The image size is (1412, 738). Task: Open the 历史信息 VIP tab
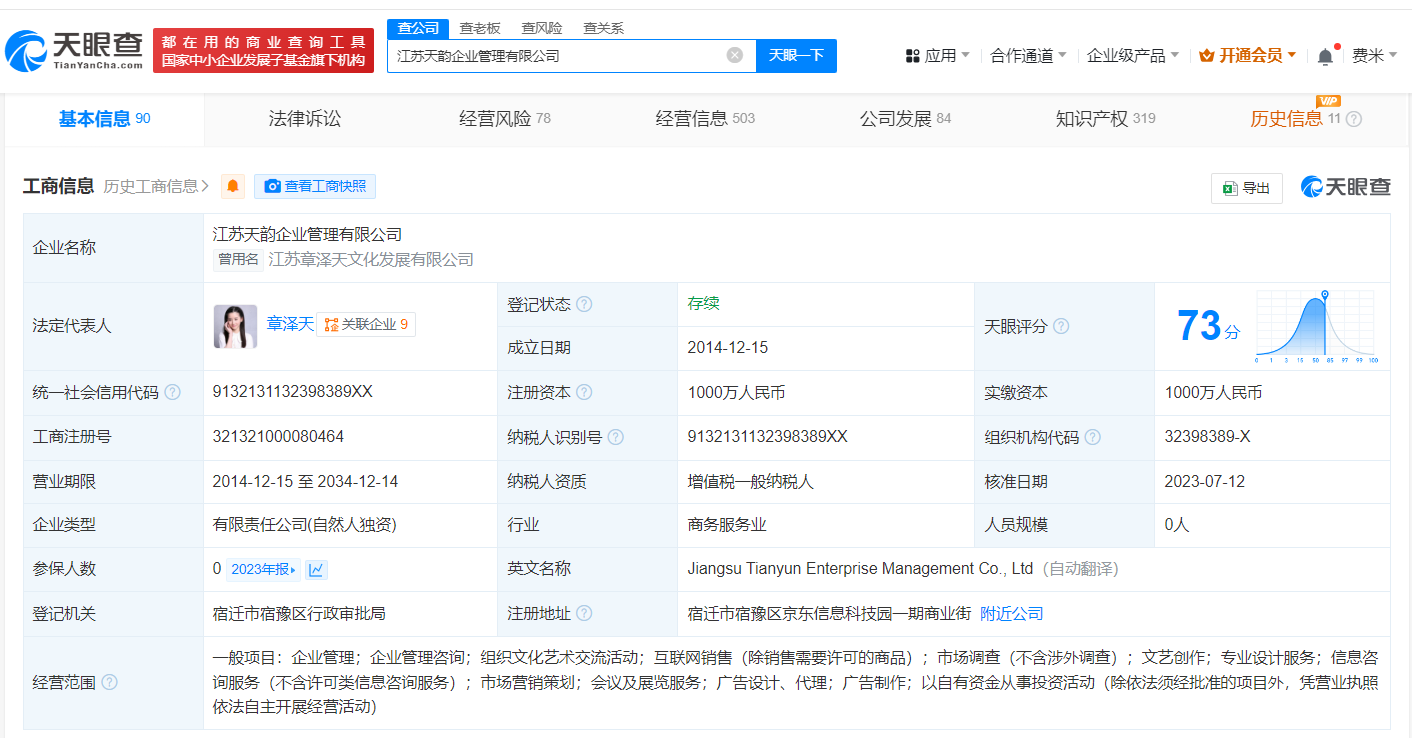click(x=1295, y=119)
